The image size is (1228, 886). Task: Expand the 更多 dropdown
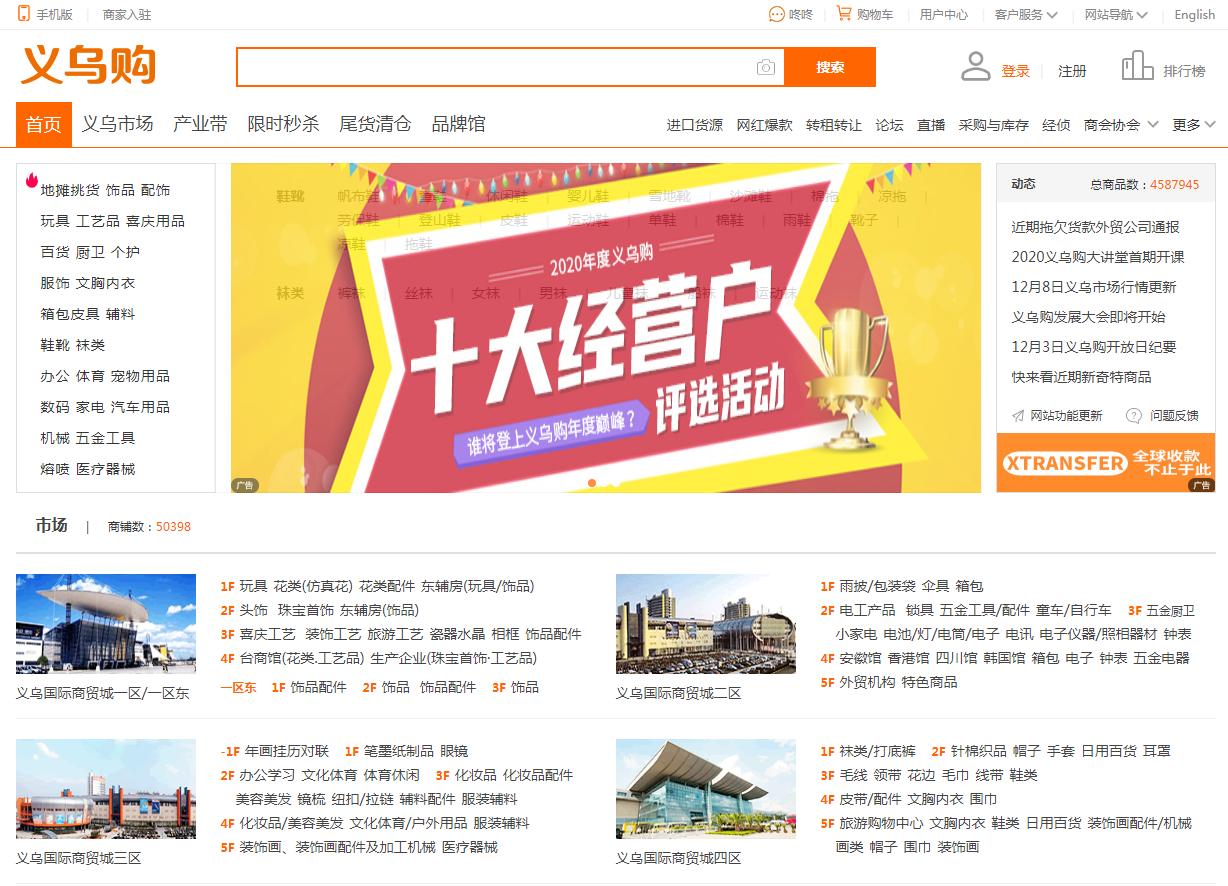1192,125
